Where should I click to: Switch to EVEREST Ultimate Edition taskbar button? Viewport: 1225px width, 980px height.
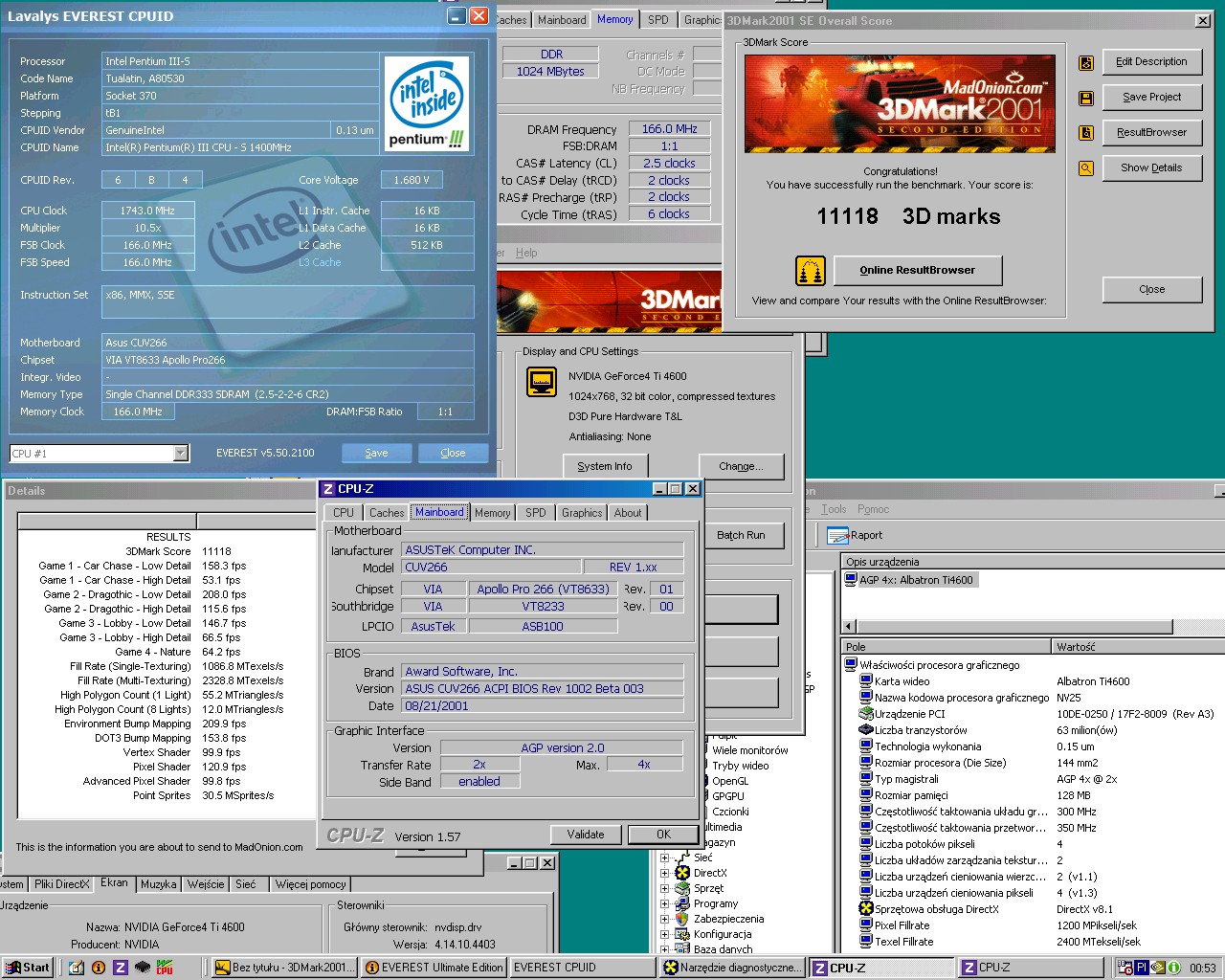[x=434, y=968]
